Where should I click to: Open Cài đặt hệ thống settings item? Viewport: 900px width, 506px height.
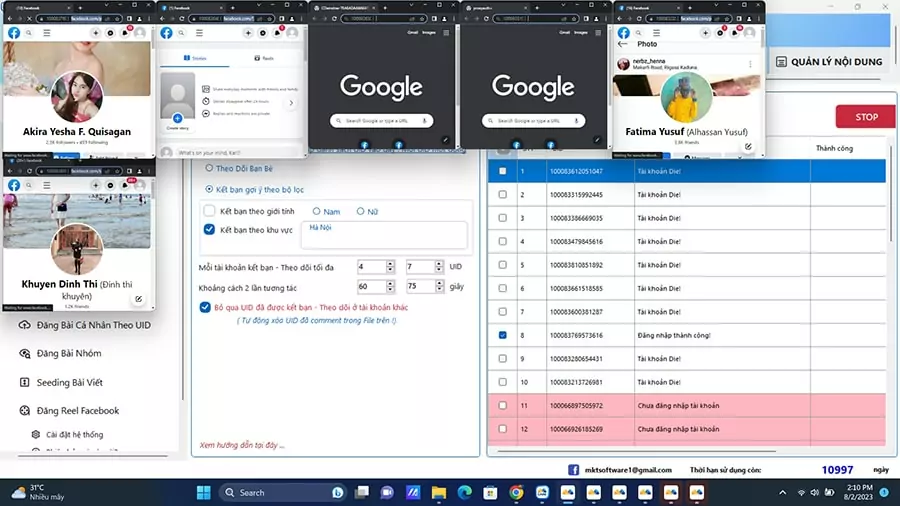pos(75,434)
